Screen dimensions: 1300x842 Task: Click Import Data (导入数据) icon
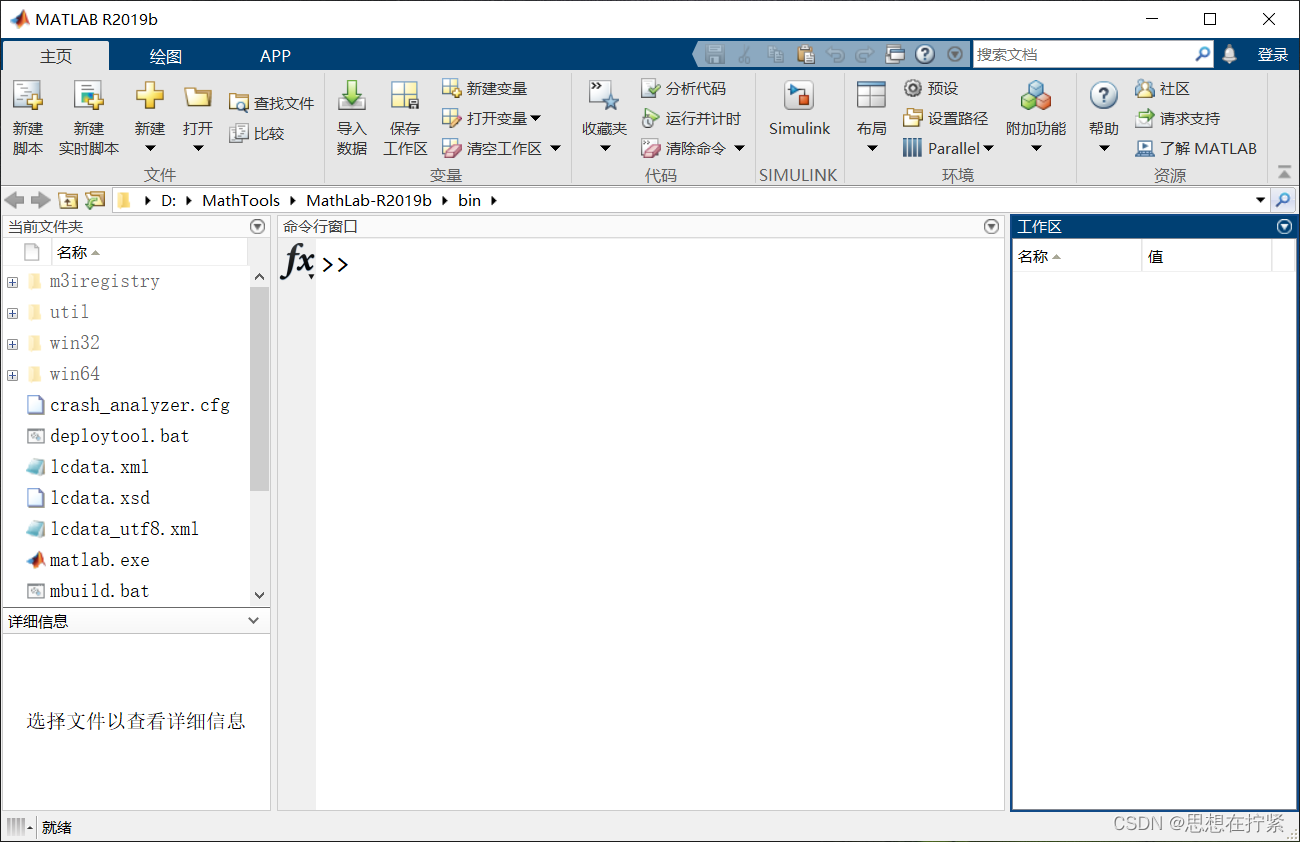[x=352, y=96]
